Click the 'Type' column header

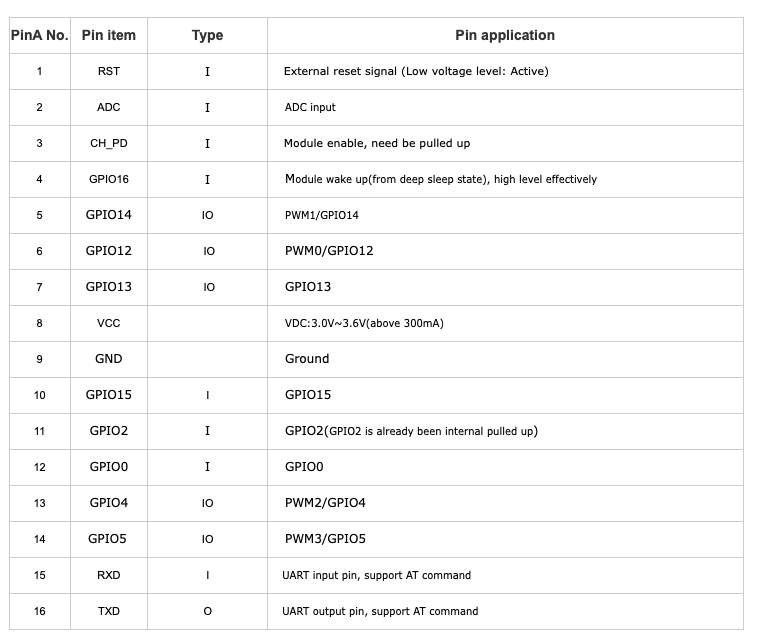point(207,35)
